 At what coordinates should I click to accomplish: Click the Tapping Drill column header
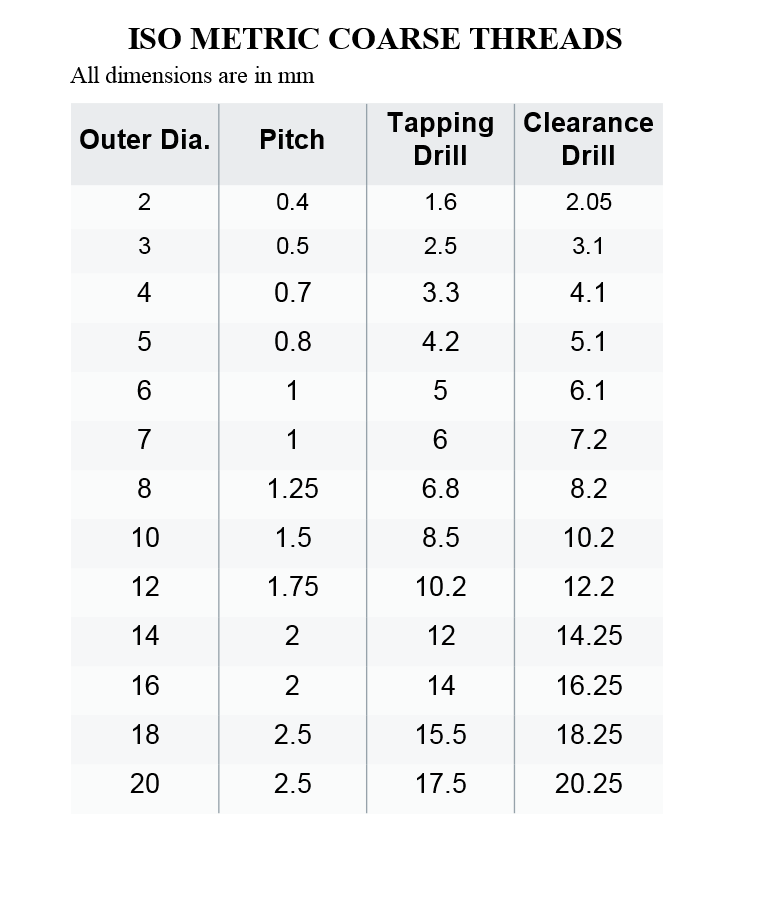click(440, 139)
